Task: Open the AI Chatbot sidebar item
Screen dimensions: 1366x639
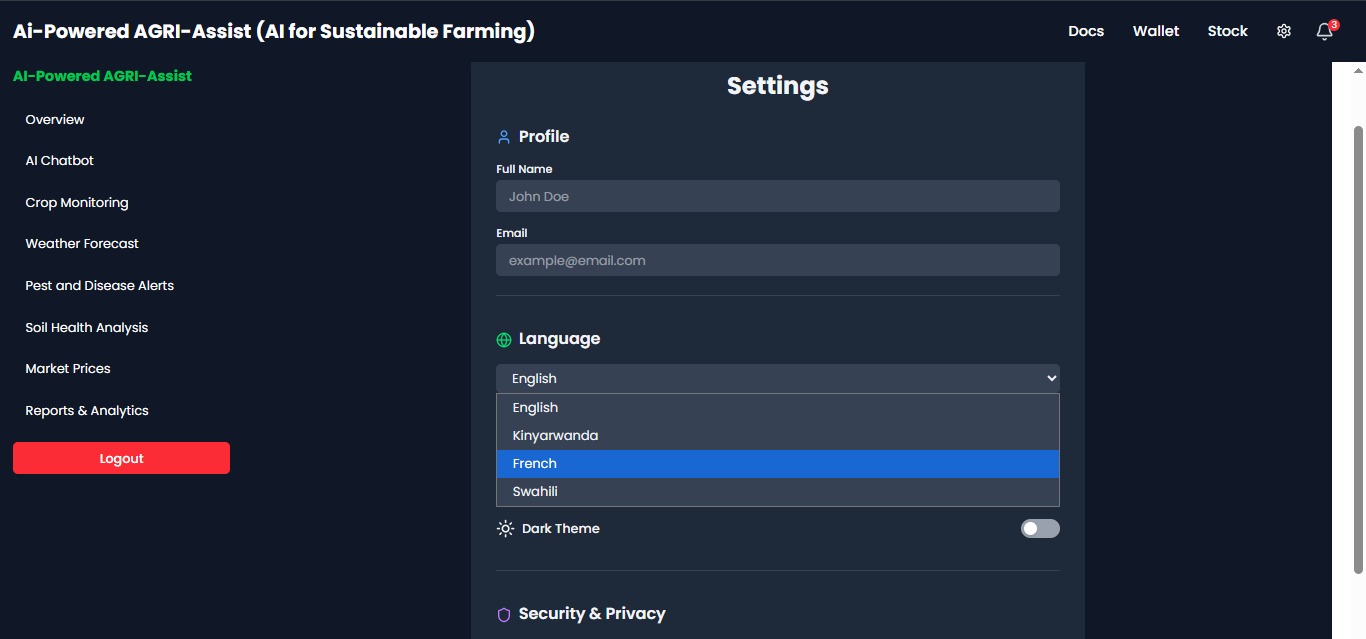Action: [60, 161]
